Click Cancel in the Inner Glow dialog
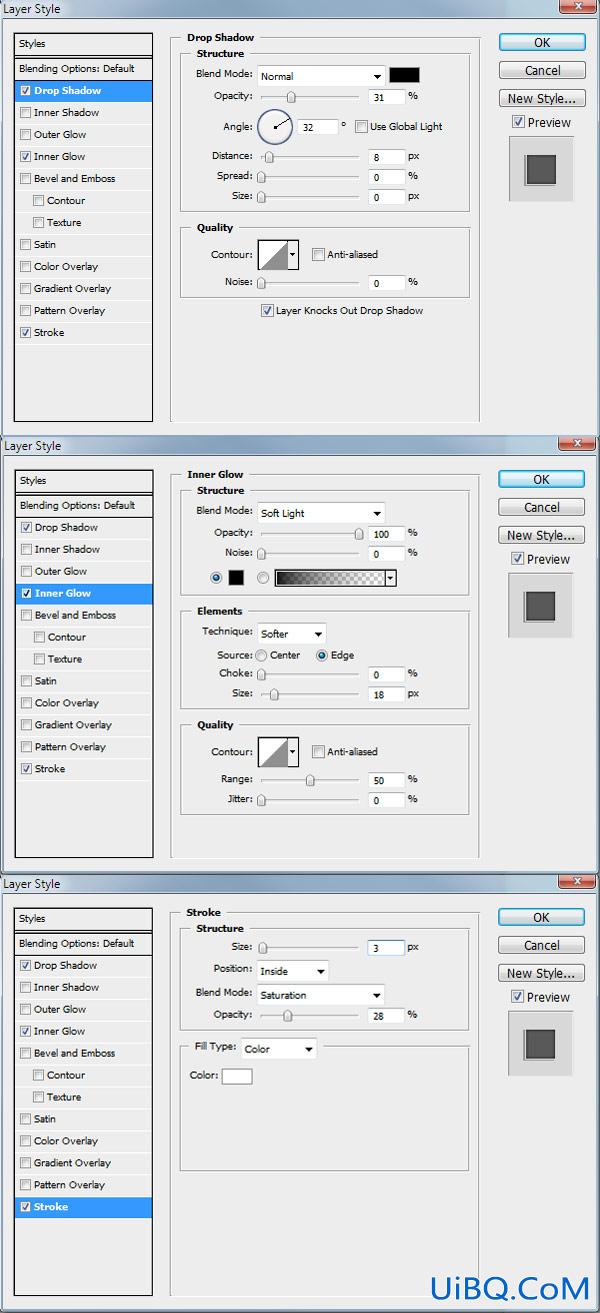The image size is (600, 1313). (x=541, y=507)
